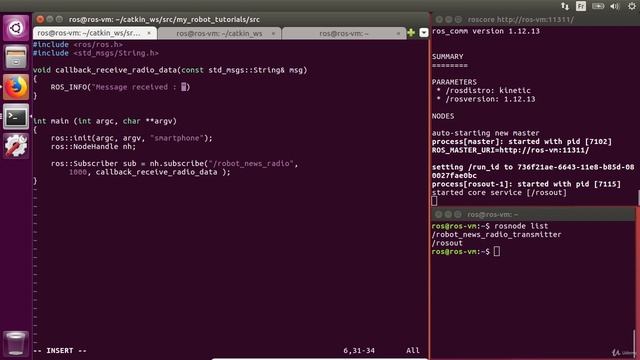Screen dimensions: 640x360
Task: Add a new terminal tab with plus icon
Action: (411, 33)
